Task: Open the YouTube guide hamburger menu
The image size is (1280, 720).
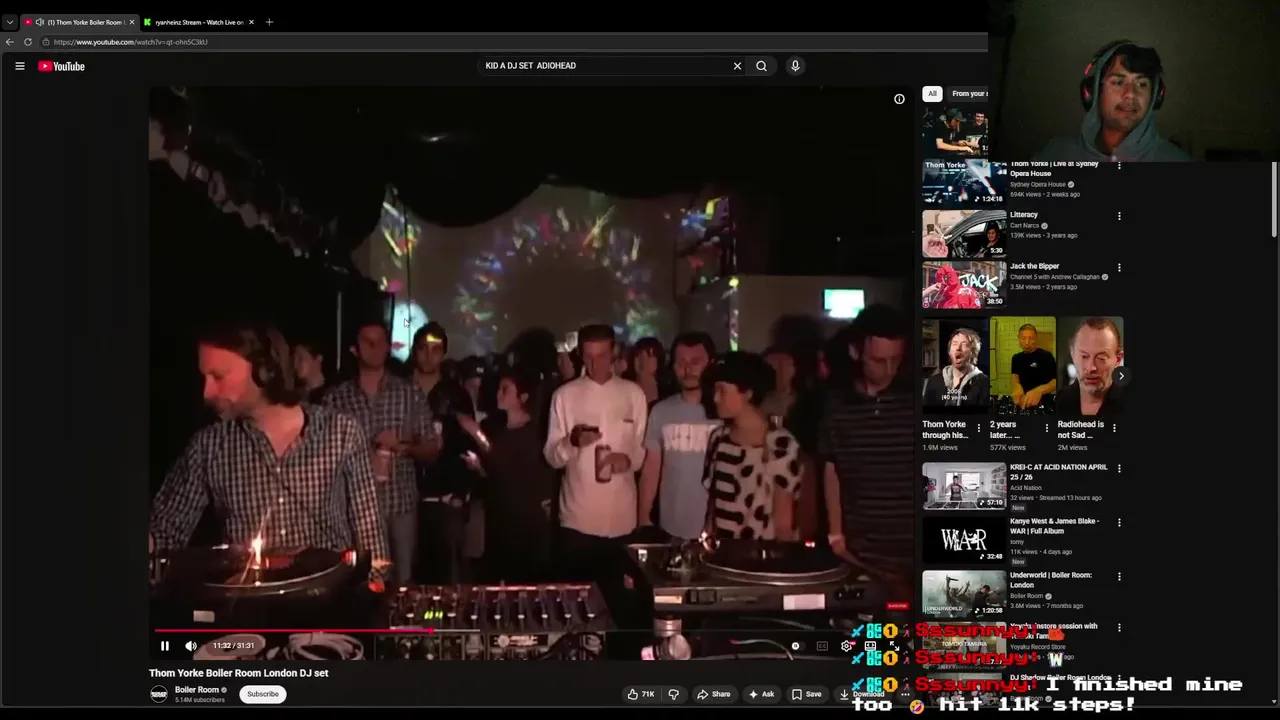Action: [19, 66]
